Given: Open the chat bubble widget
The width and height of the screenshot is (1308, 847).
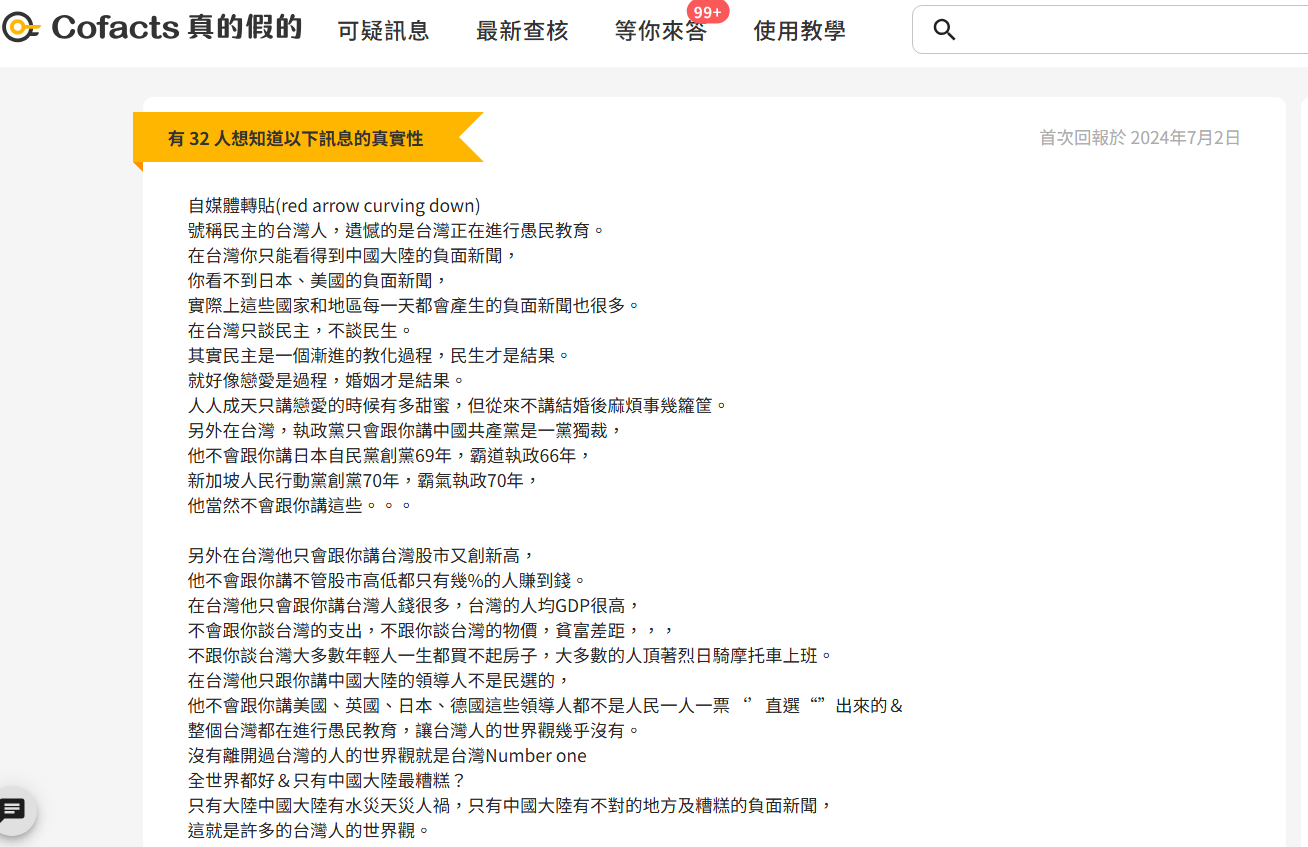Looking at the screenshot, I should (x=14, y=810).
